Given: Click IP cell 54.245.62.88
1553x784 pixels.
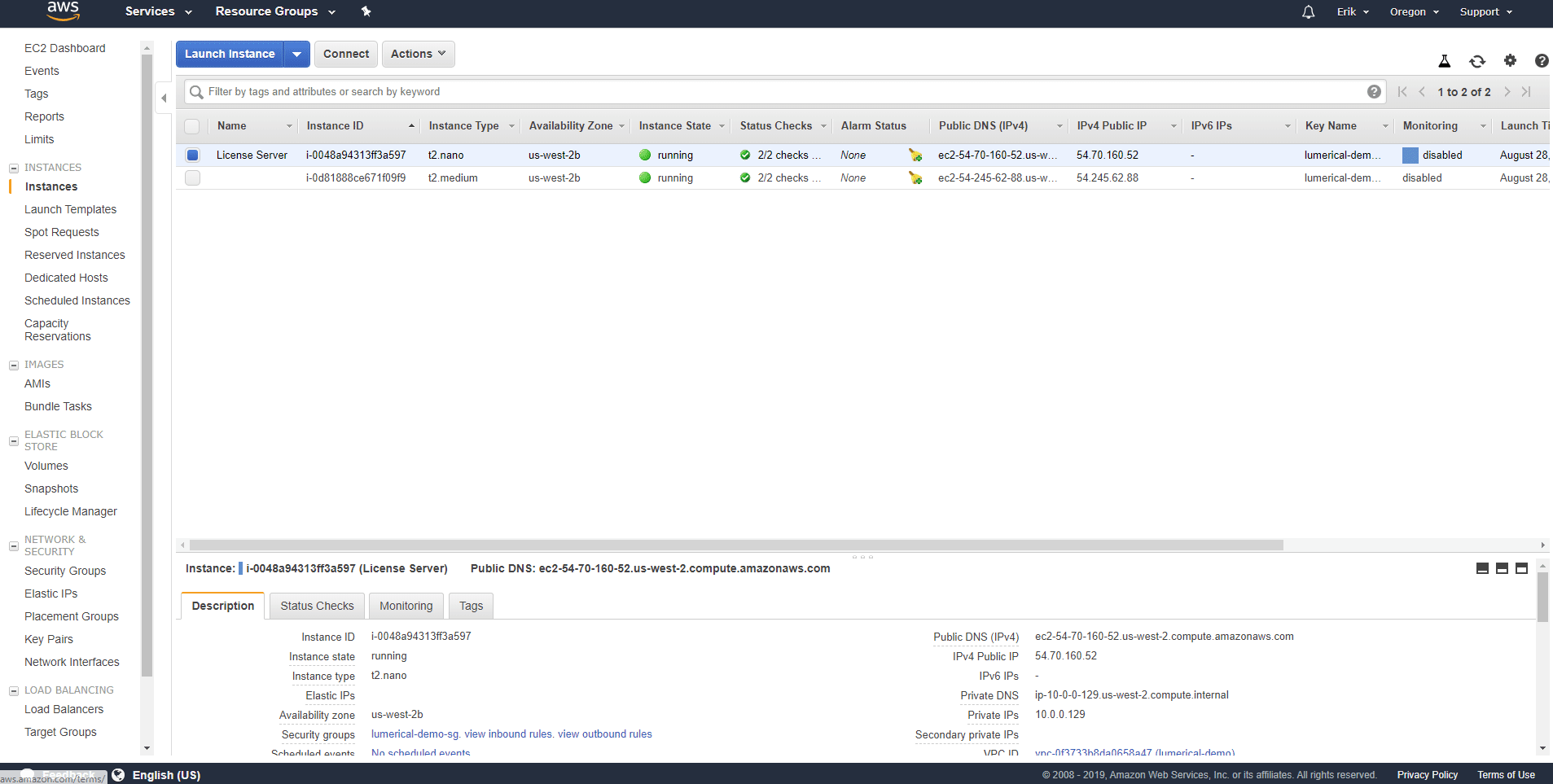Looking at the screenshot, I should pos(1108,177).
